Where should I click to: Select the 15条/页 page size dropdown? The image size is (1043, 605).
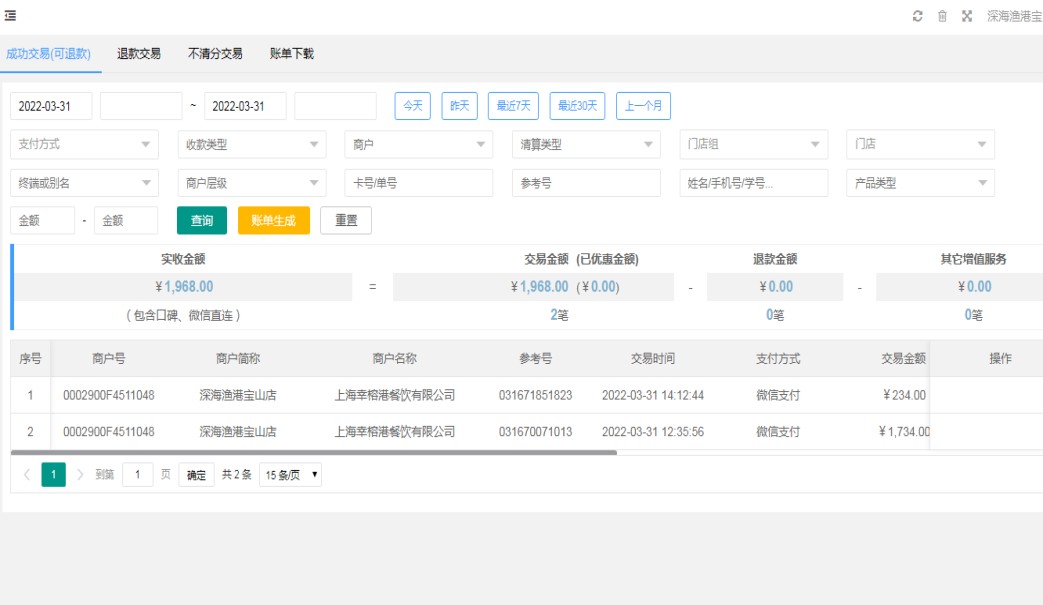(290, 474)
